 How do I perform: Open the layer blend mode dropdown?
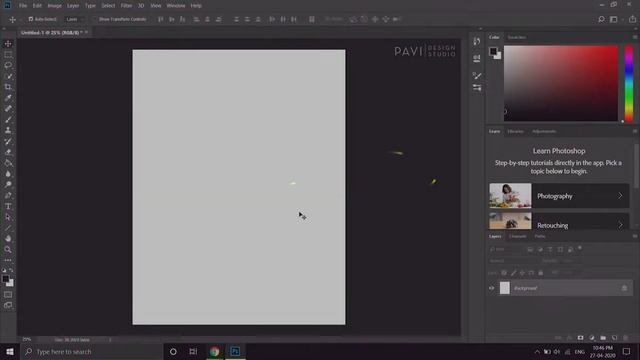coord(513,261)
